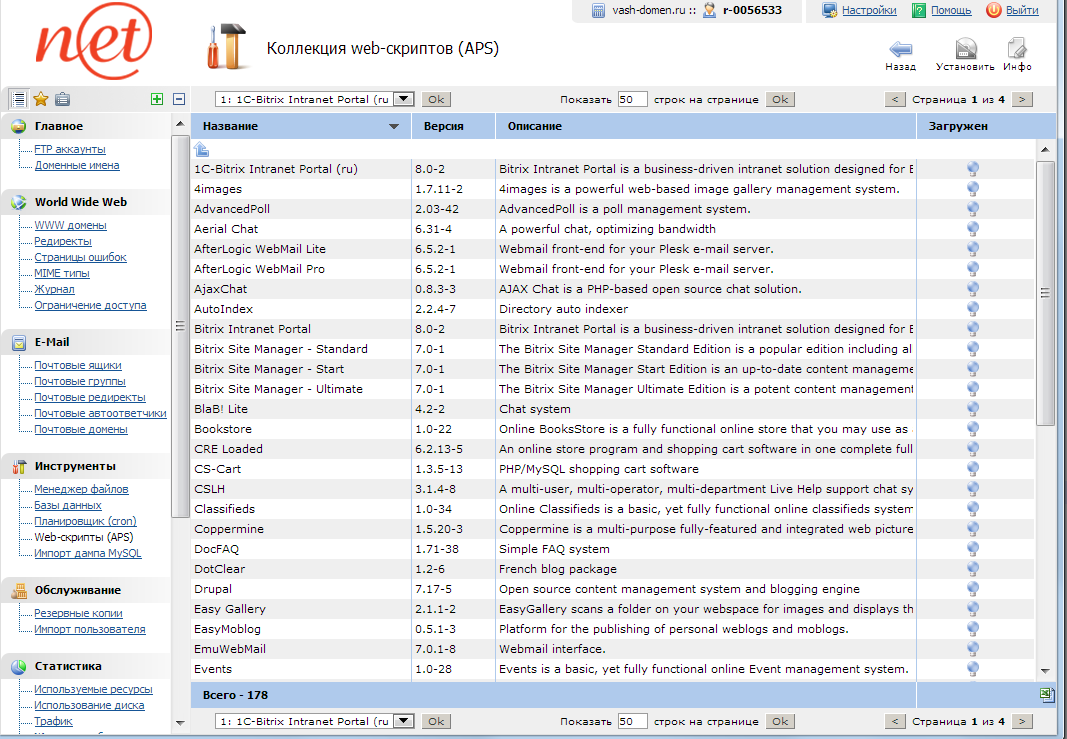Toggle lightbulb for CS-Cart row
The image size is (1067, 739).
(x=972, y=469)
